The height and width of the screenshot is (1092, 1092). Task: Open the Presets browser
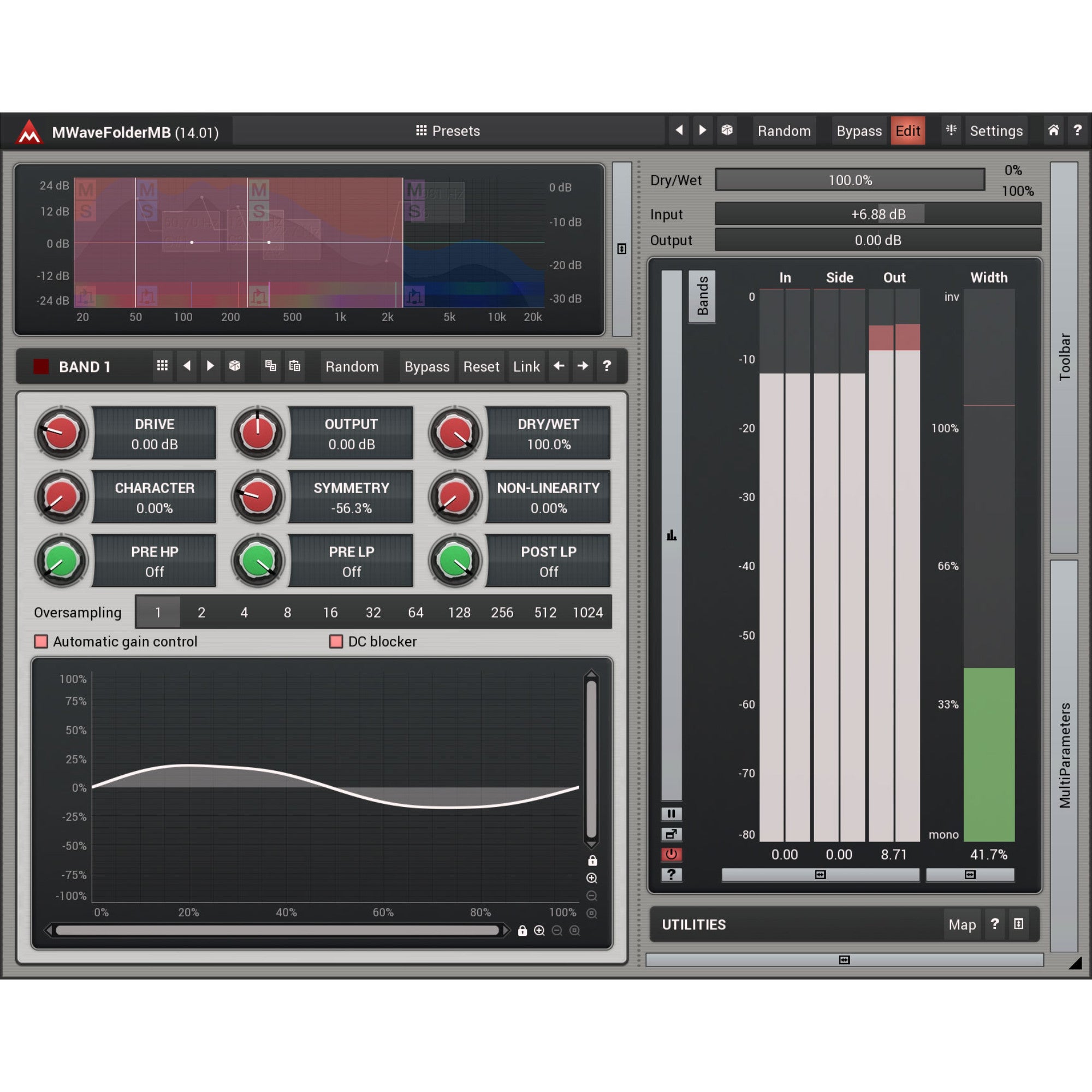pyautogui.click(x=448, y=131)
